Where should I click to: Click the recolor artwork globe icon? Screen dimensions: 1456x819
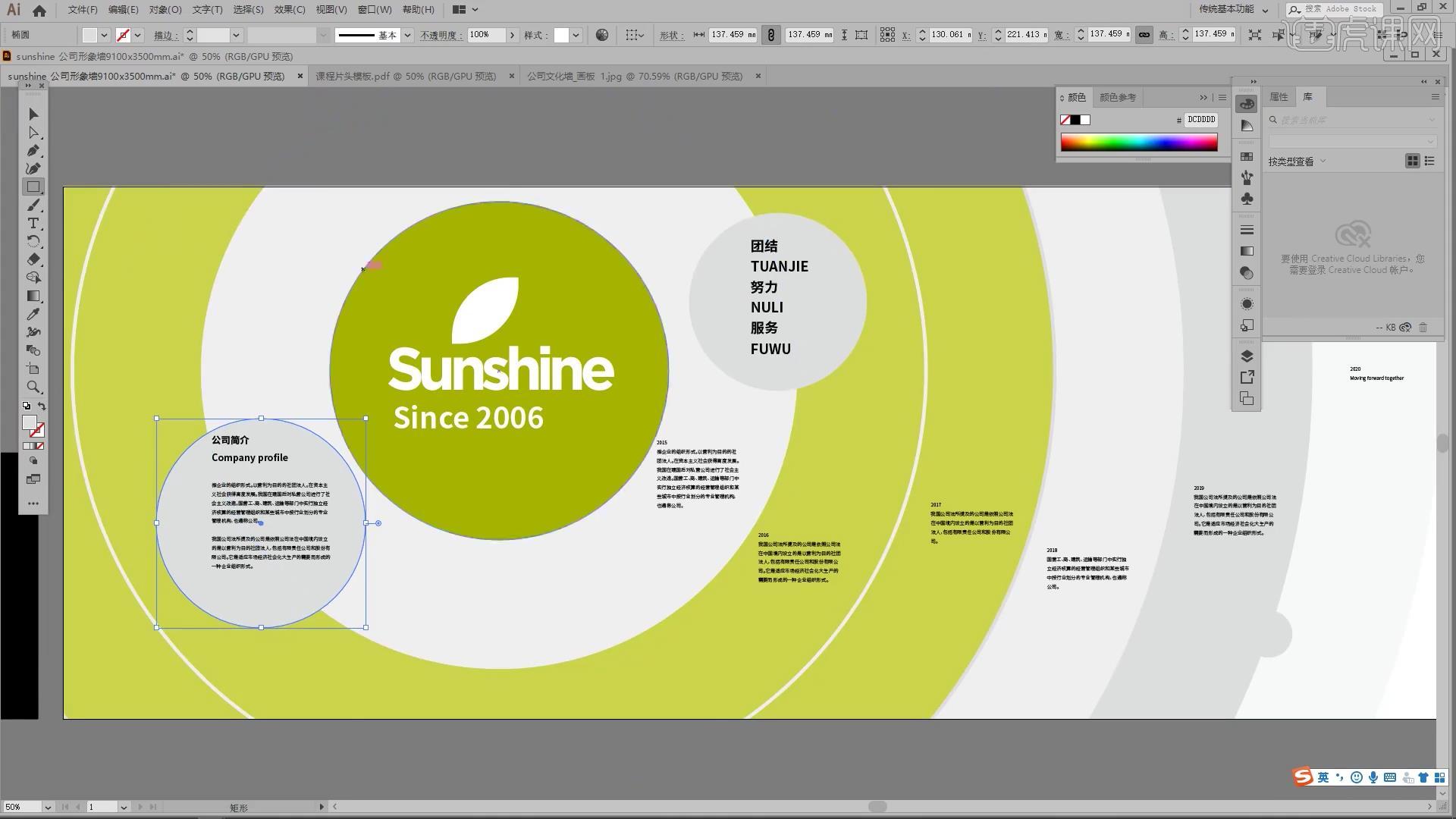602,35
